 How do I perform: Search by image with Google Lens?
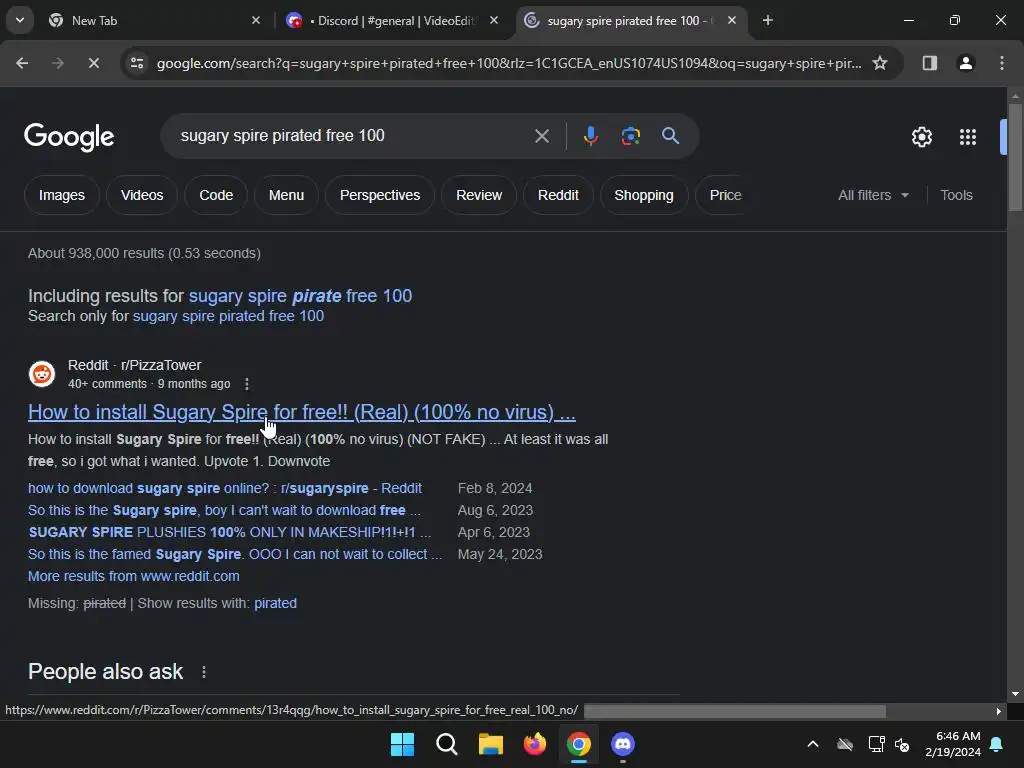[630, 136]
